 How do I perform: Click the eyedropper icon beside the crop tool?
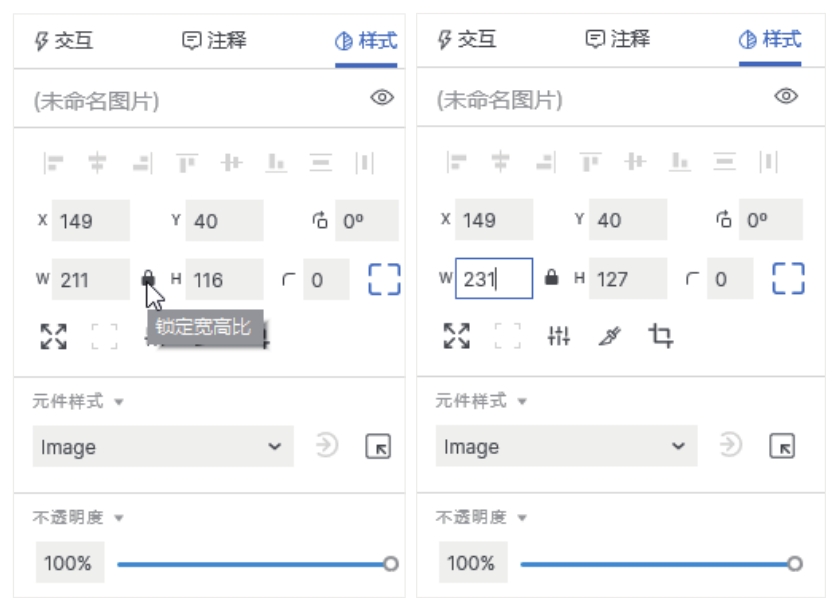(609, 336)
